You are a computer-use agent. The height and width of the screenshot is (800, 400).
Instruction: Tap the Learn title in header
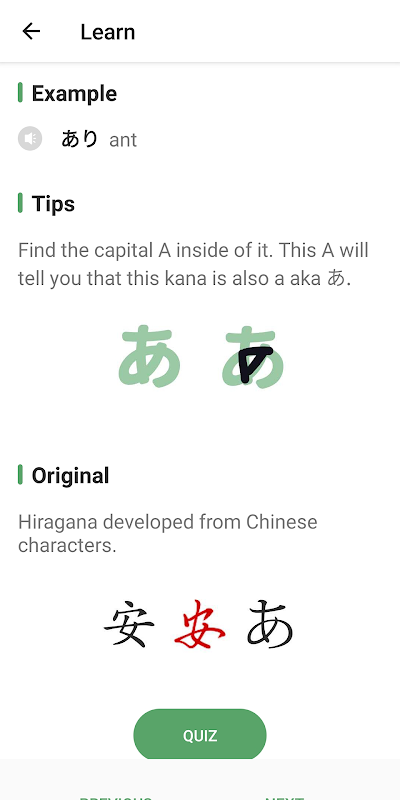(x=108, y=32)
